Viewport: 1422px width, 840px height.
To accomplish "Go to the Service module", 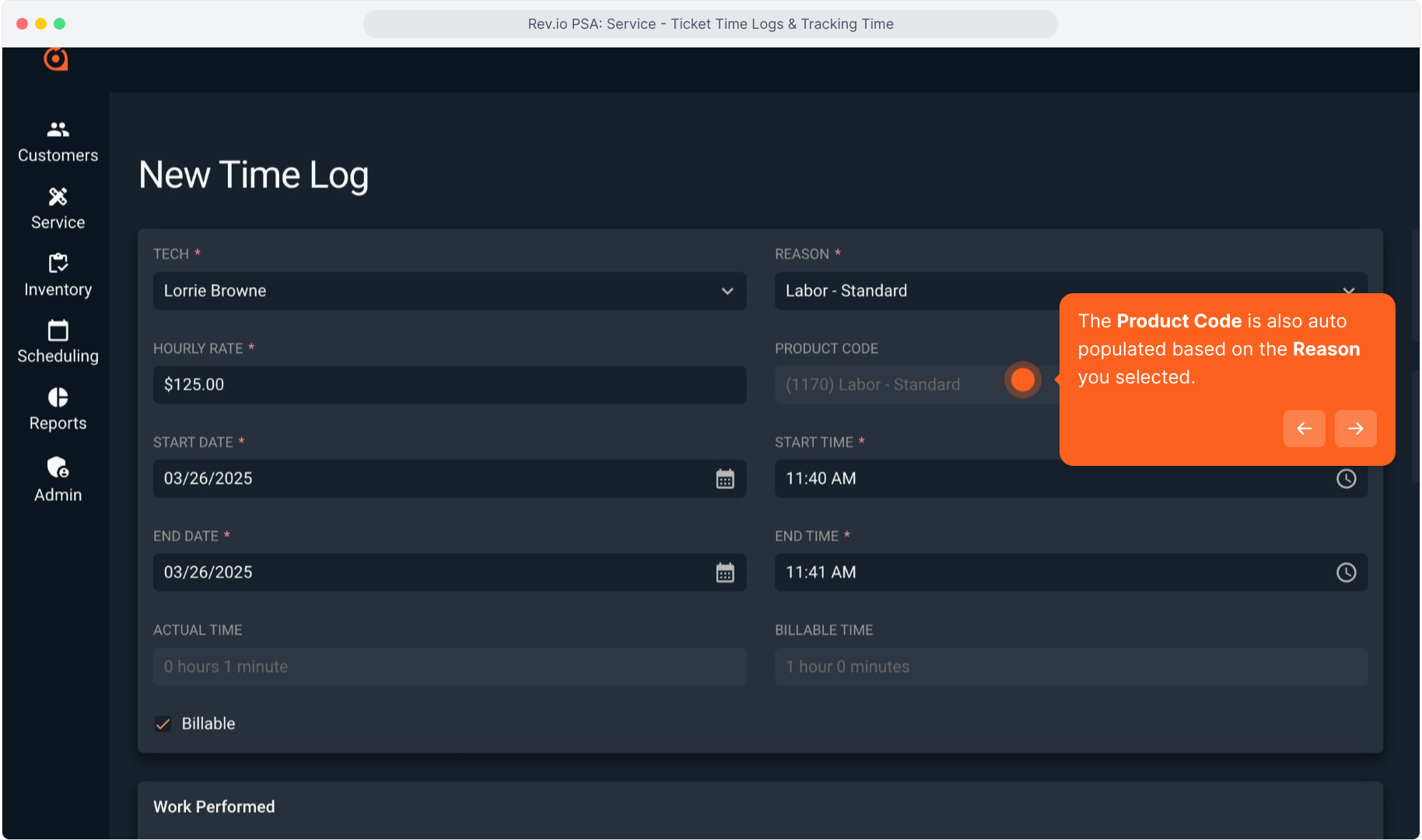I will coord(58,208).
